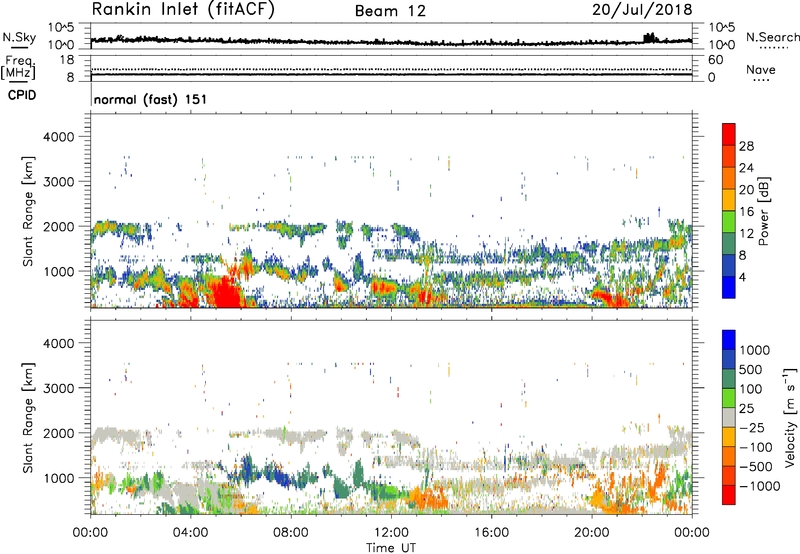Select the "-100" velocity colorbar tick
The image size is (800, 554).
point(756,447)
